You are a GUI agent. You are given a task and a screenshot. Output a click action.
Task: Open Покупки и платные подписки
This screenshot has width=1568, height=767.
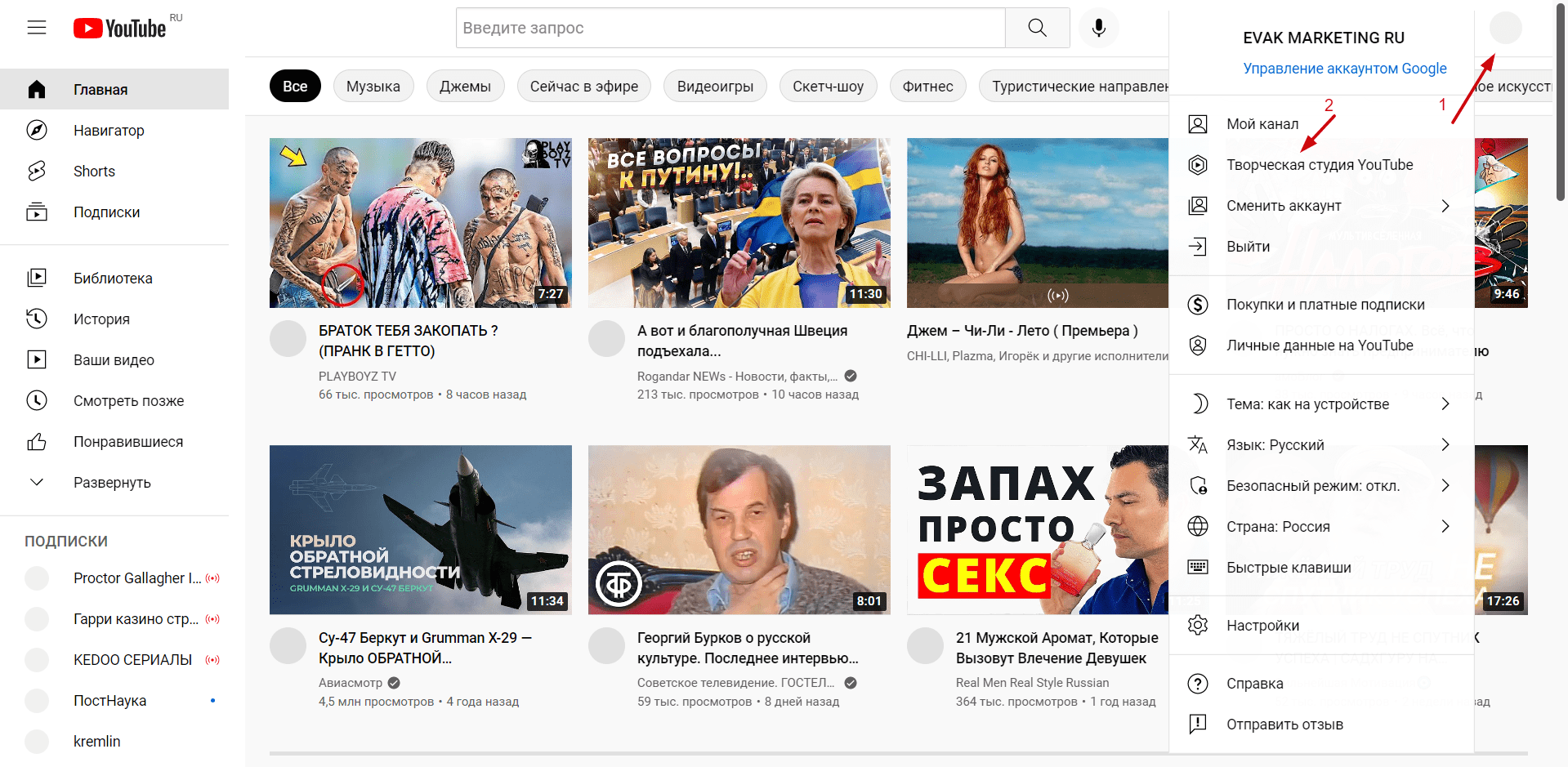1321,305
